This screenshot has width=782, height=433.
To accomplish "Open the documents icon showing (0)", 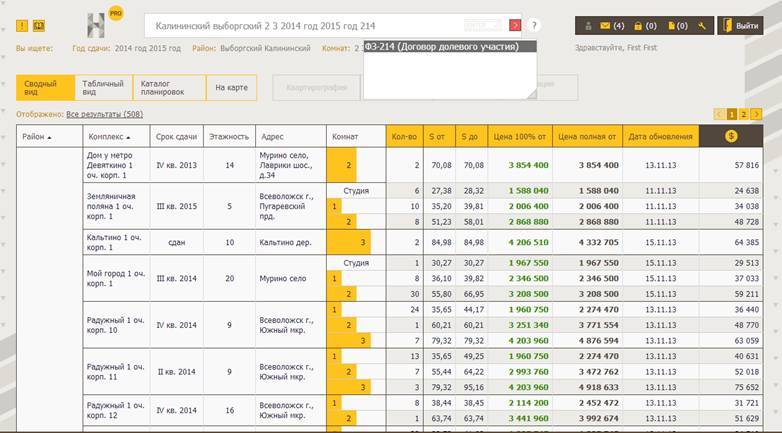I will [x=677, y=26].
